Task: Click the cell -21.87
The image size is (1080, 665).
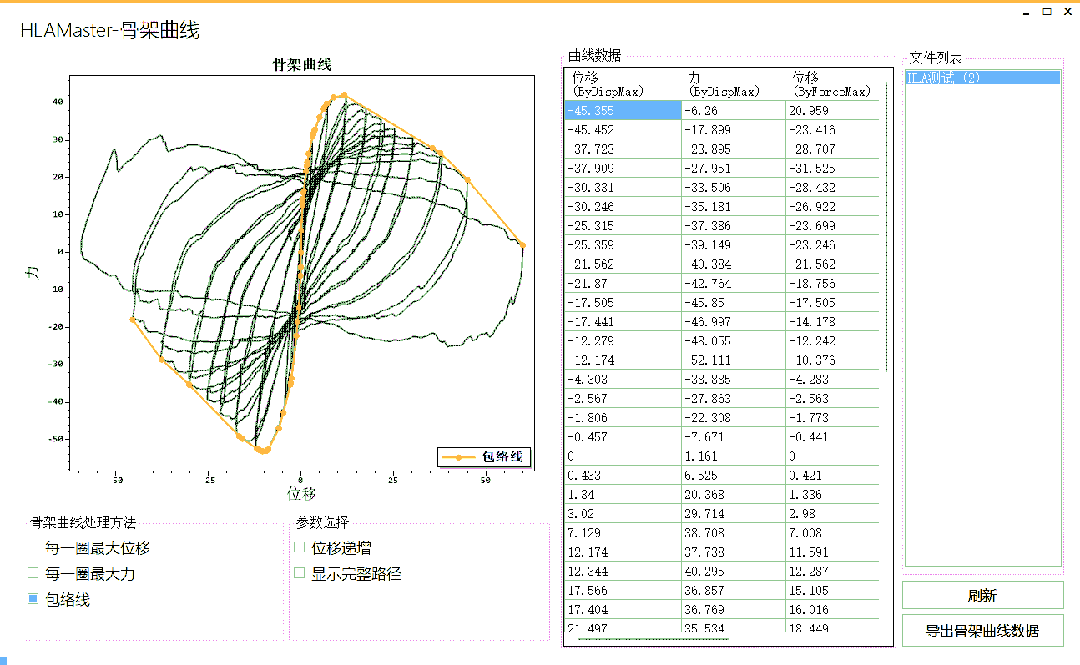Action: point(623,283)
